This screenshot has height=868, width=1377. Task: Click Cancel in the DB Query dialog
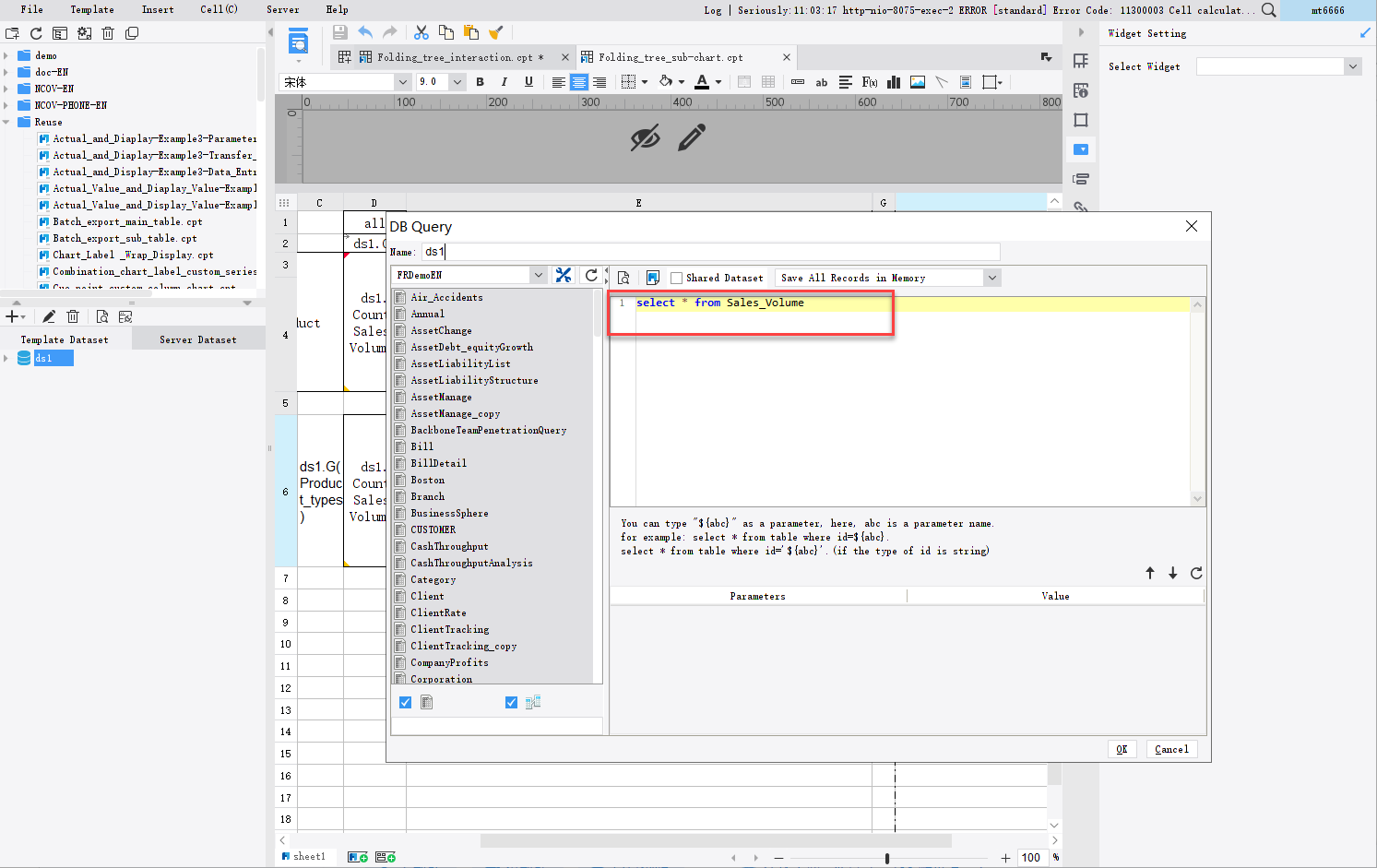tap(1171, 749)
